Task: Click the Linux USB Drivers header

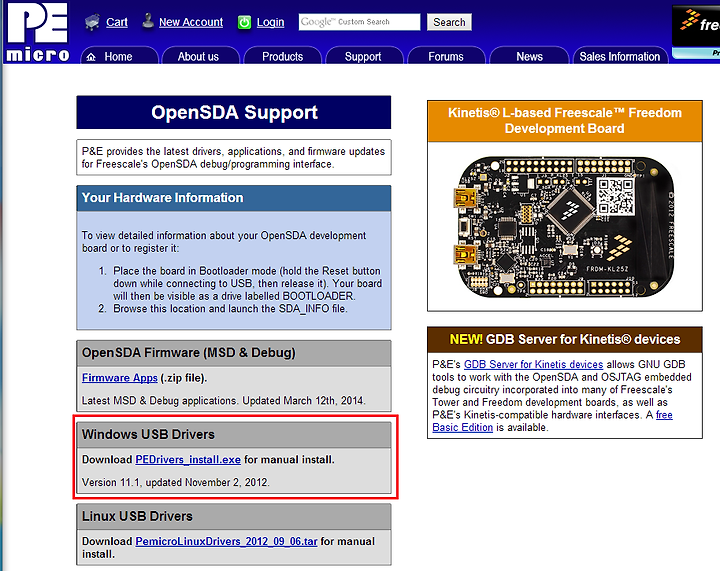Action: pos(234,516)
